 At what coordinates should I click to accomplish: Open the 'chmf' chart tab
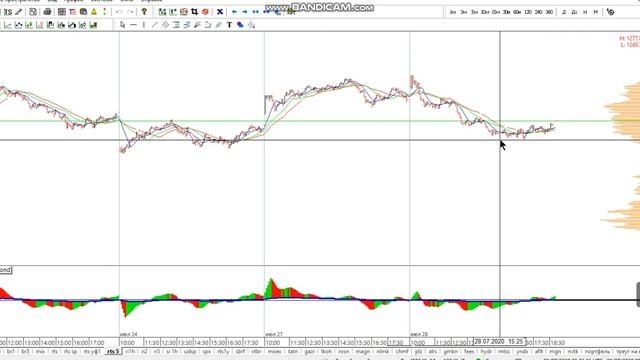pyautogui.click(x=402, y=351)
